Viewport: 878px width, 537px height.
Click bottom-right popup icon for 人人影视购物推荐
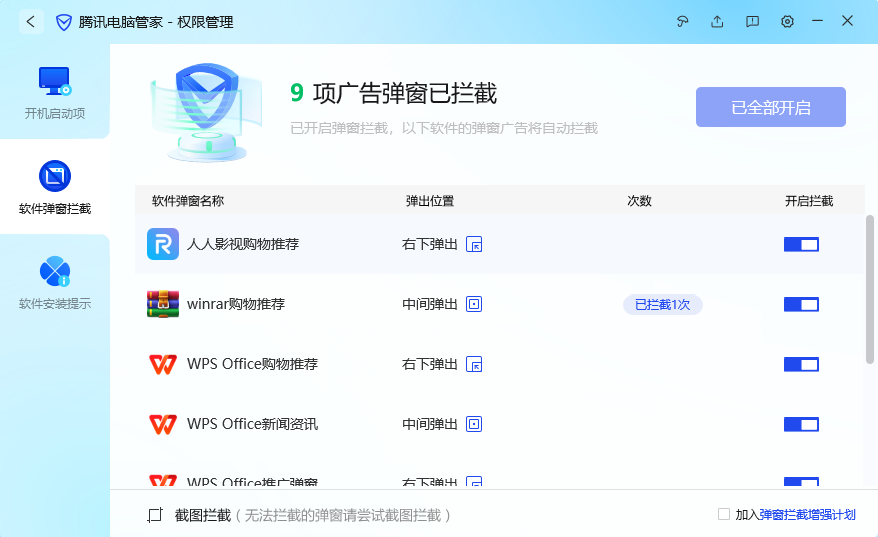coord(474,245)
